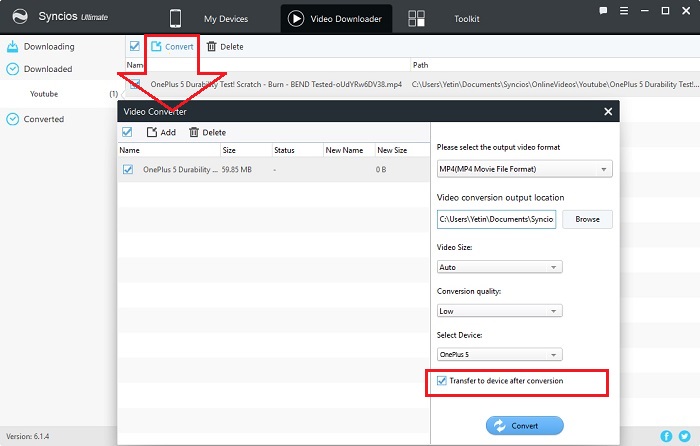Screen dimensions: 700x446
Task: Toggle select-all checkbox in main toolbar
Action: 134,46
